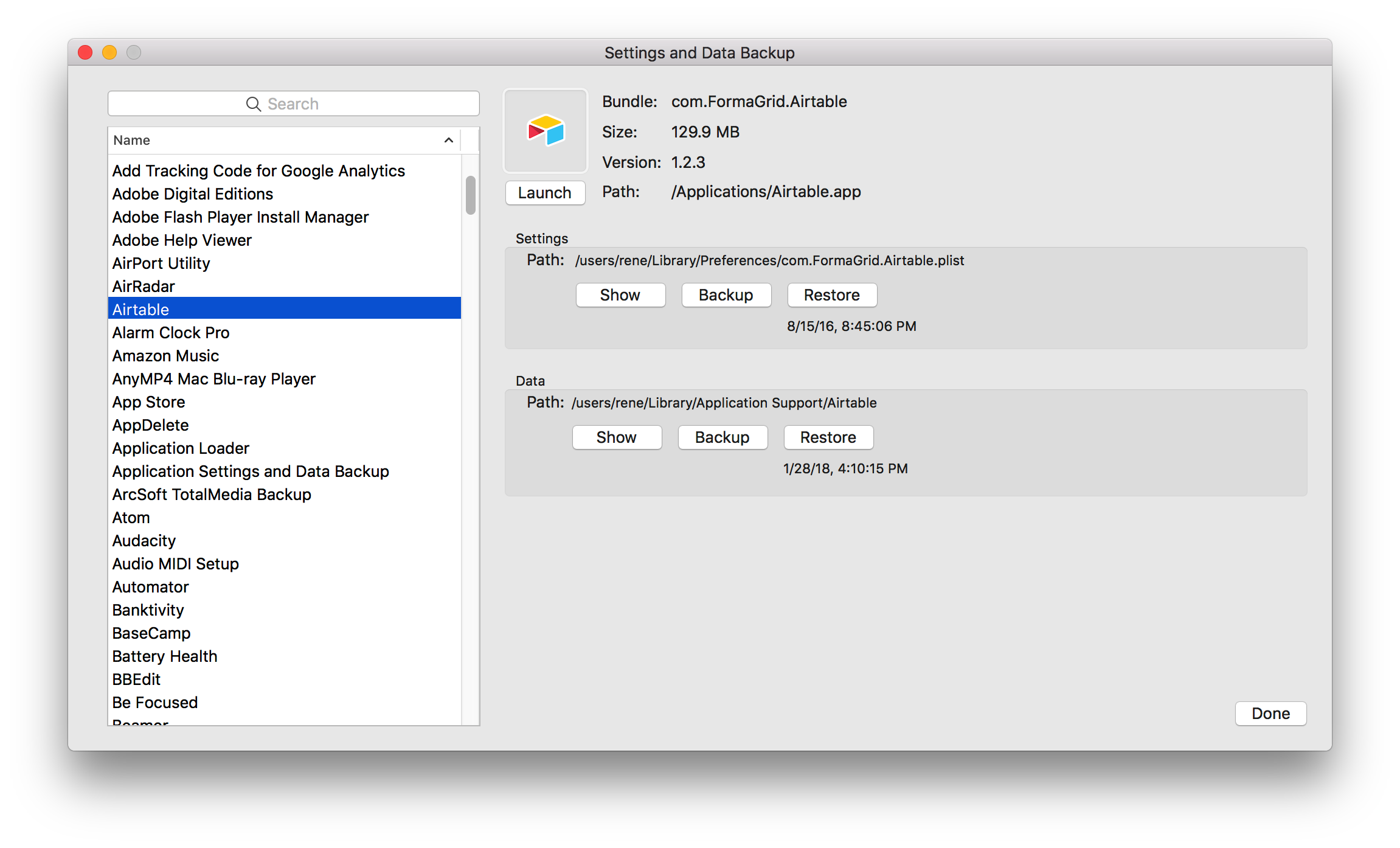Click the /Applications/Airtable.app path
This screenshot has height=848, width=1400.
pyautogui.click(x=766, y=192)
